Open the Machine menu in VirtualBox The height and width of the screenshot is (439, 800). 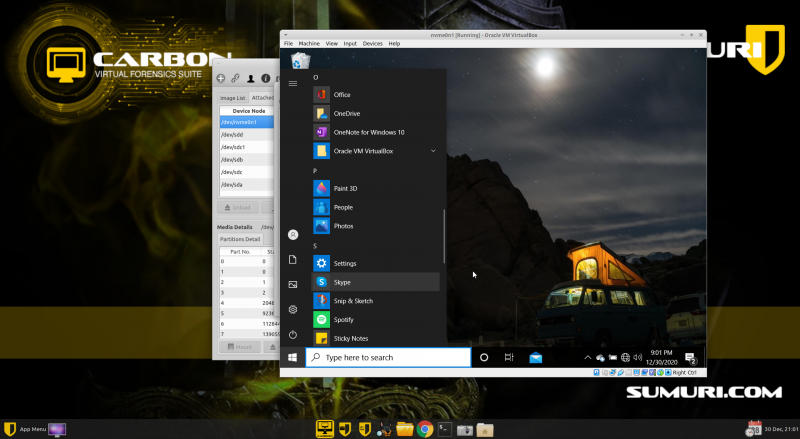[x=309, y=44]
